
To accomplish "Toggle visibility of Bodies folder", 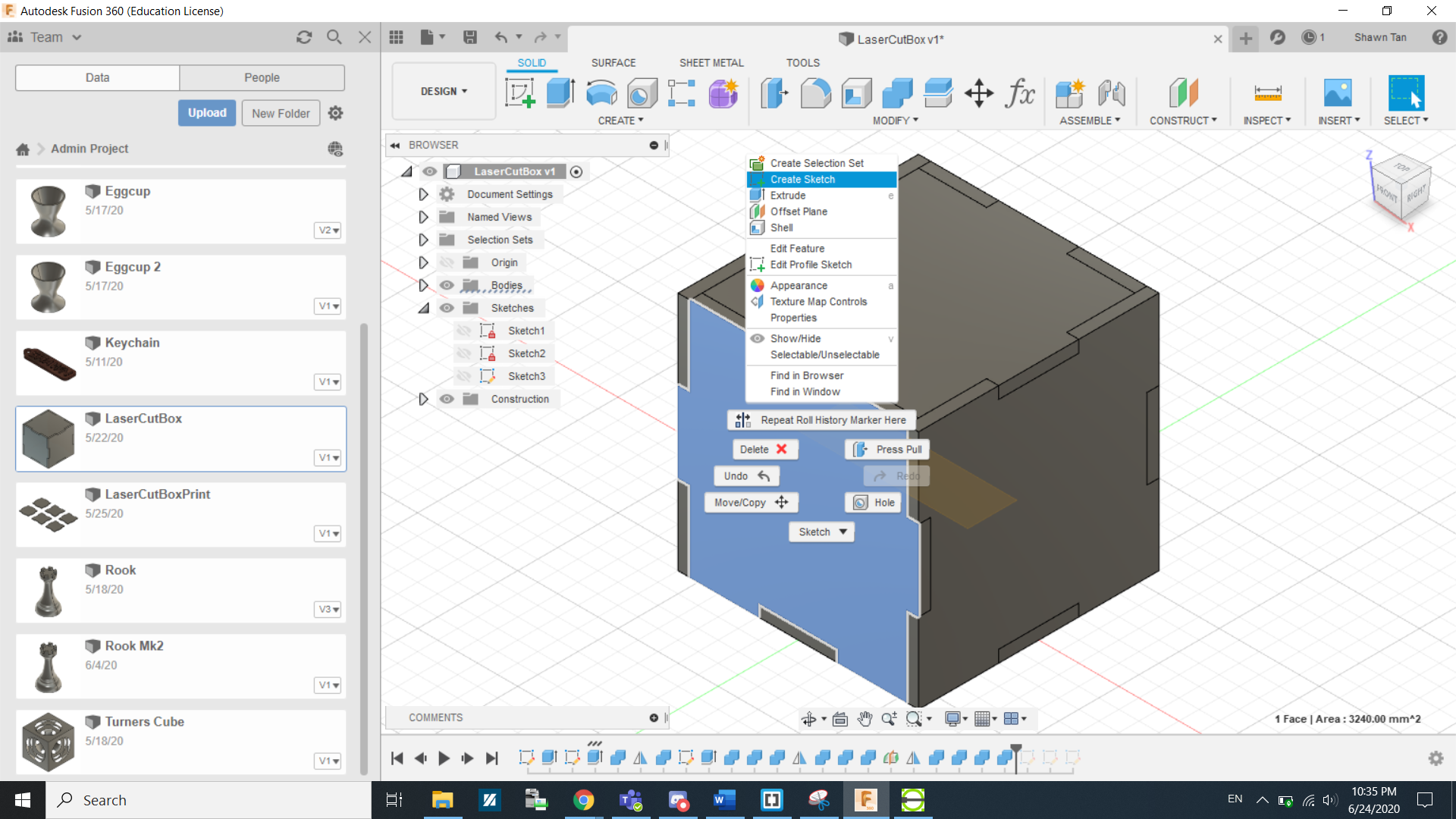I will (x=447, y=285).
